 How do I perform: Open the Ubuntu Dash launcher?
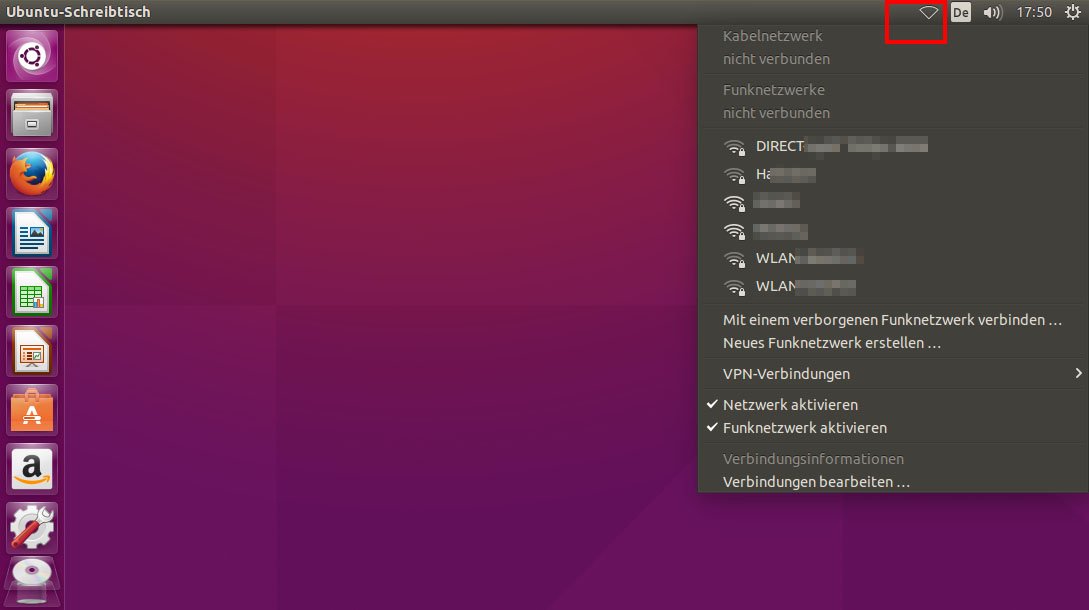click(32, 56)
